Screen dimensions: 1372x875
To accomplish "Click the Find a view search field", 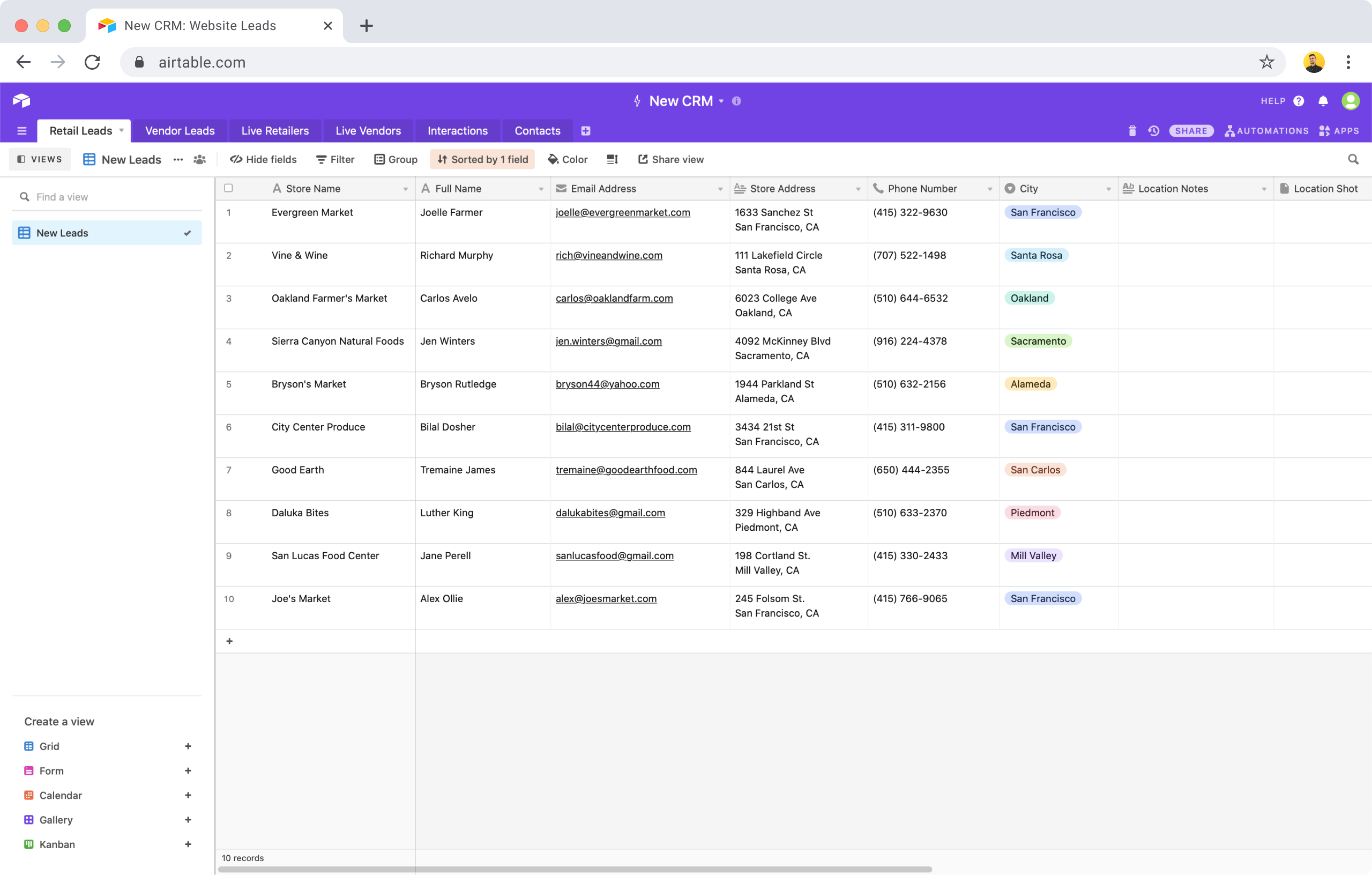I will [108, 197].
